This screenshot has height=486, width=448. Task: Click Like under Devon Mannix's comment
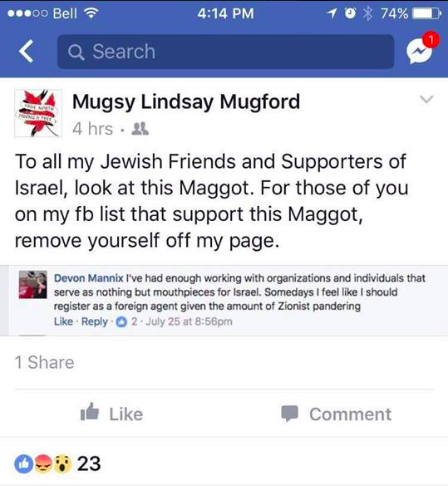(63, 322)
